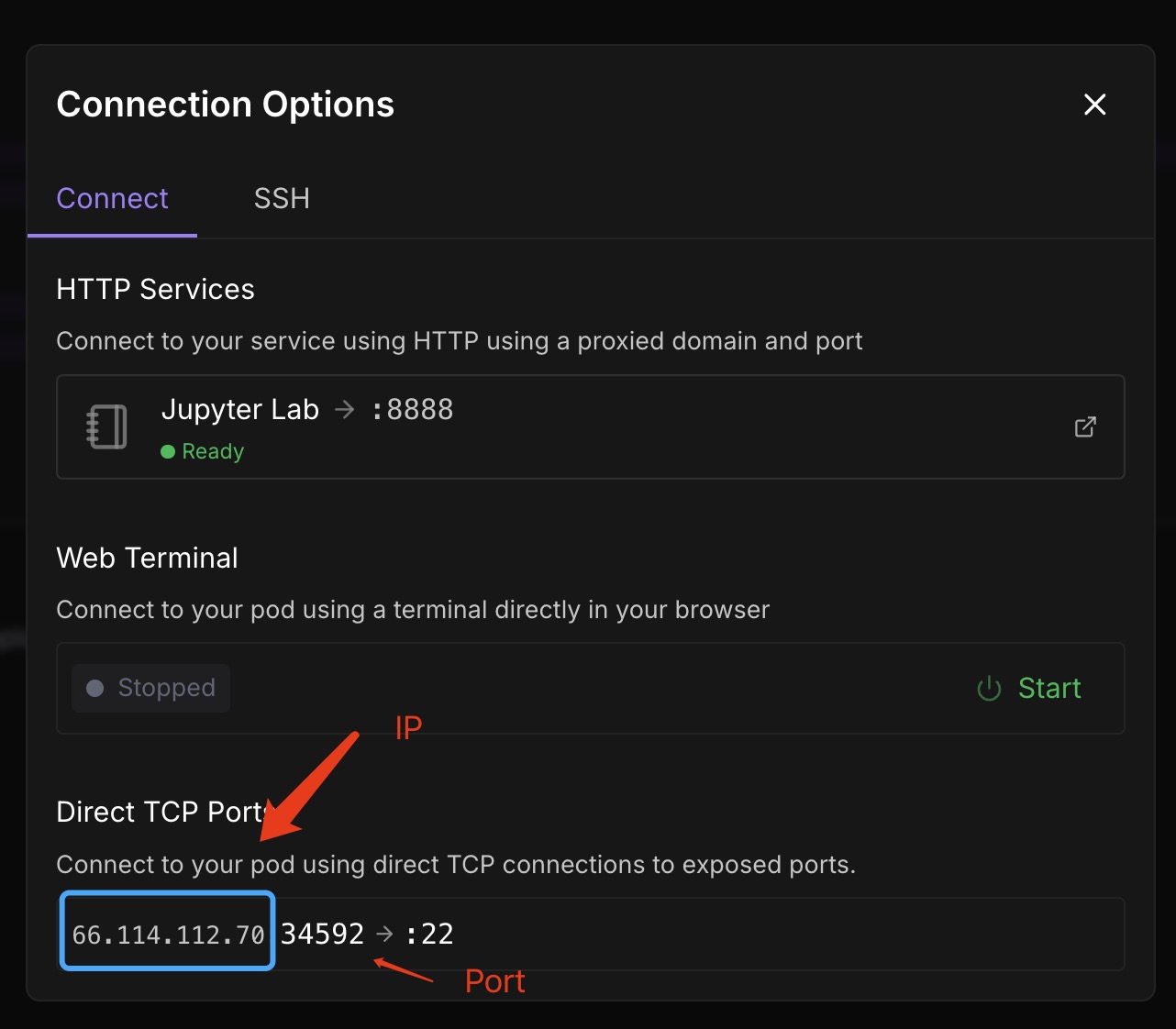Click the Jupyter notebook icon
The width and height of the screenshot is (1176, 1029).
106,426
